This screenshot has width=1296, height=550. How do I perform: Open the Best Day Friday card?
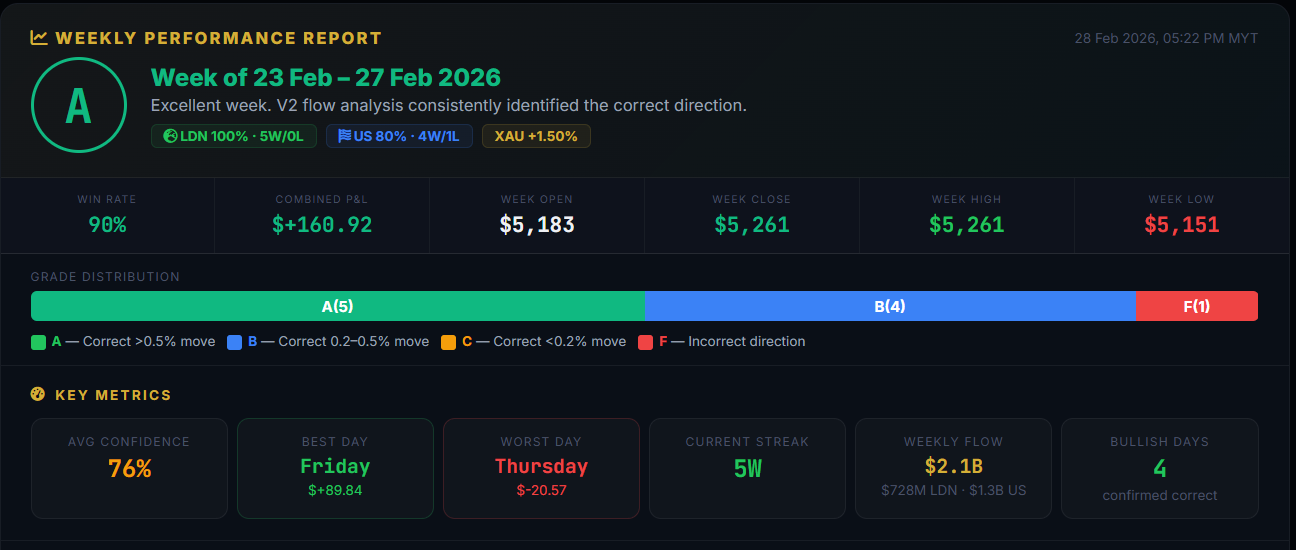pyautogui.click(x=335, y=468)
